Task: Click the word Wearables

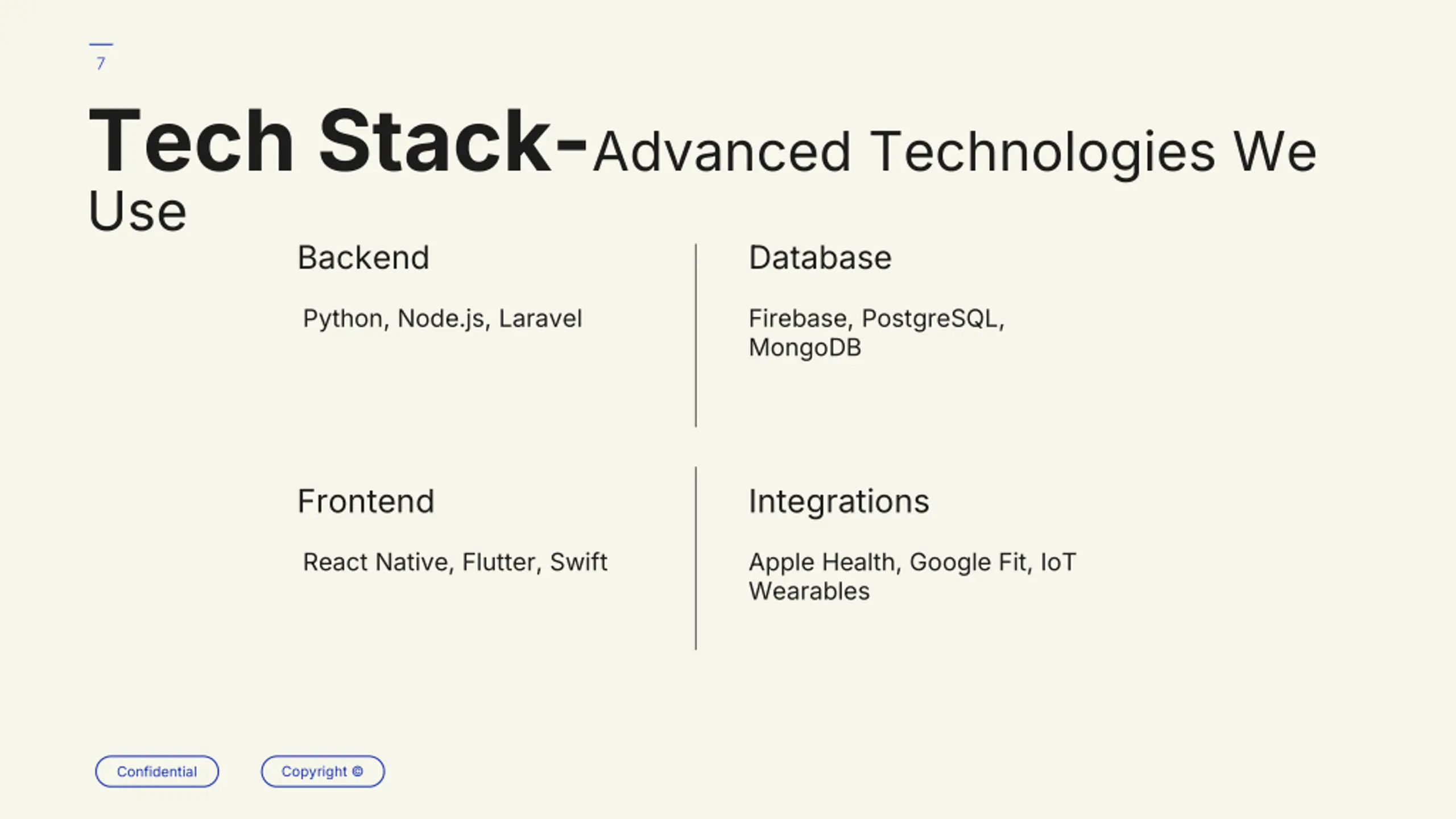Action: coord(809,591)
